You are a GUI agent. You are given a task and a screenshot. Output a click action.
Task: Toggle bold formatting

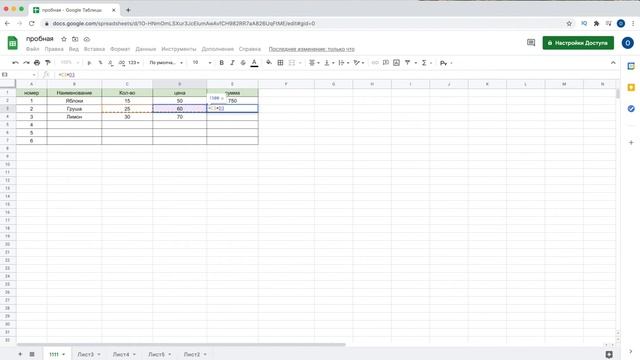click(x=221, y=63)
